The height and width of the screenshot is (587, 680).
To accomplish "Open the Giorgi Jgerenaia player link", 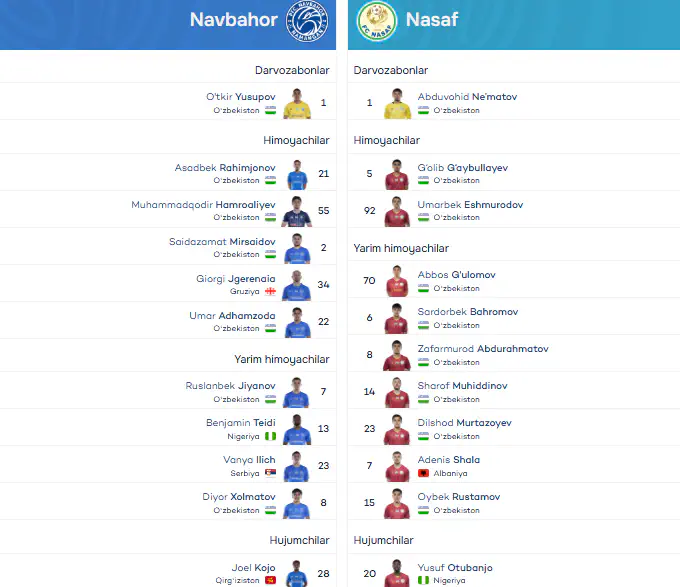I will pyautogui.click(x=235, y=279).
